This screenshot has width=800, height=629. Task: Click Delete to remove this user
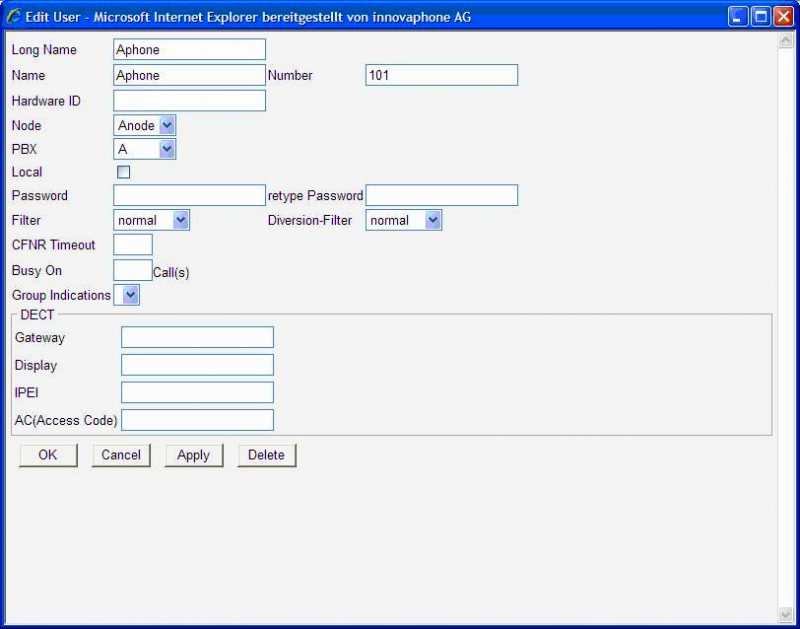(265, 455)
